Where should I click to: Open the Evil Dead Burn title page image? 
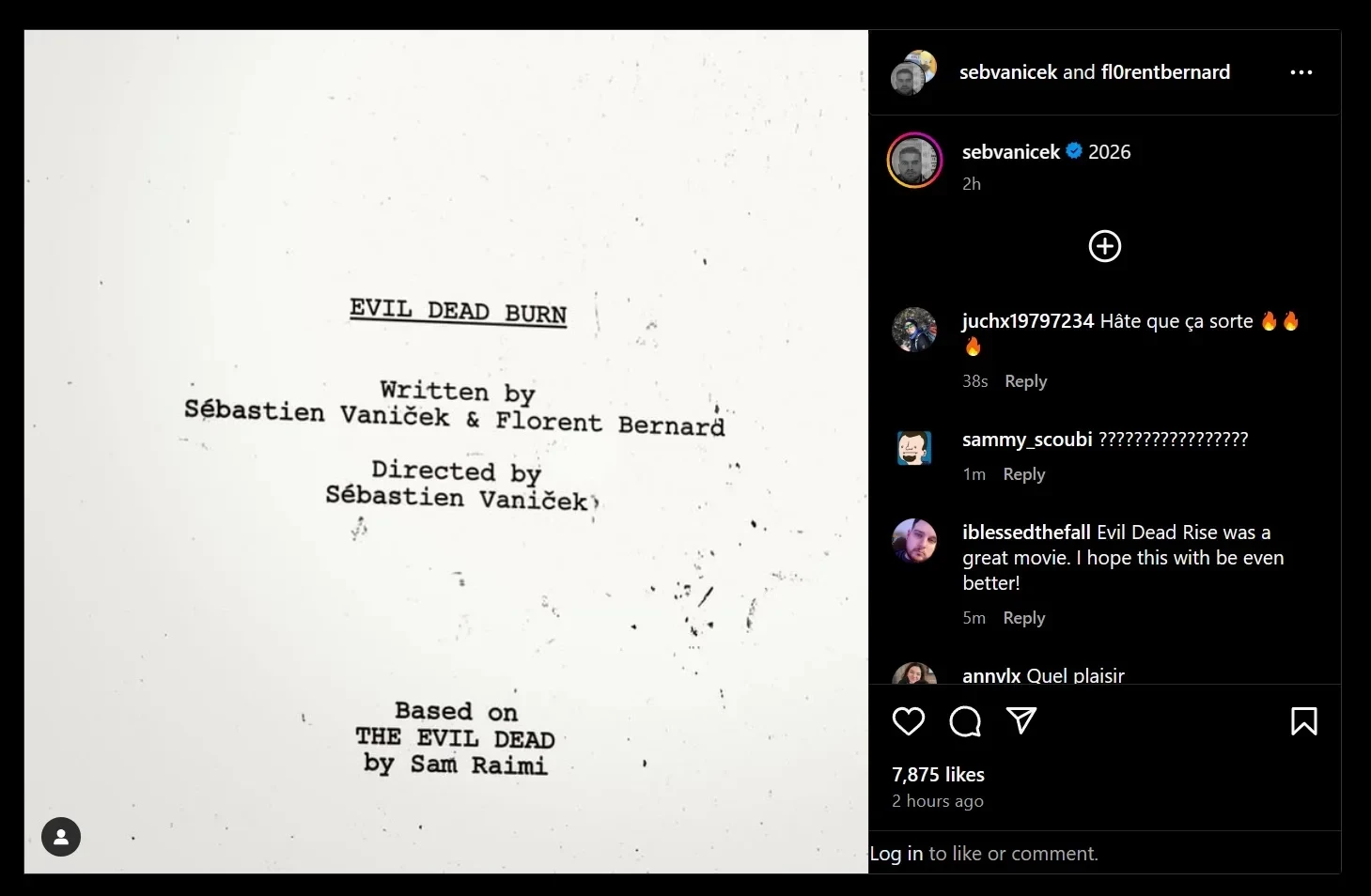click(446, 452)
